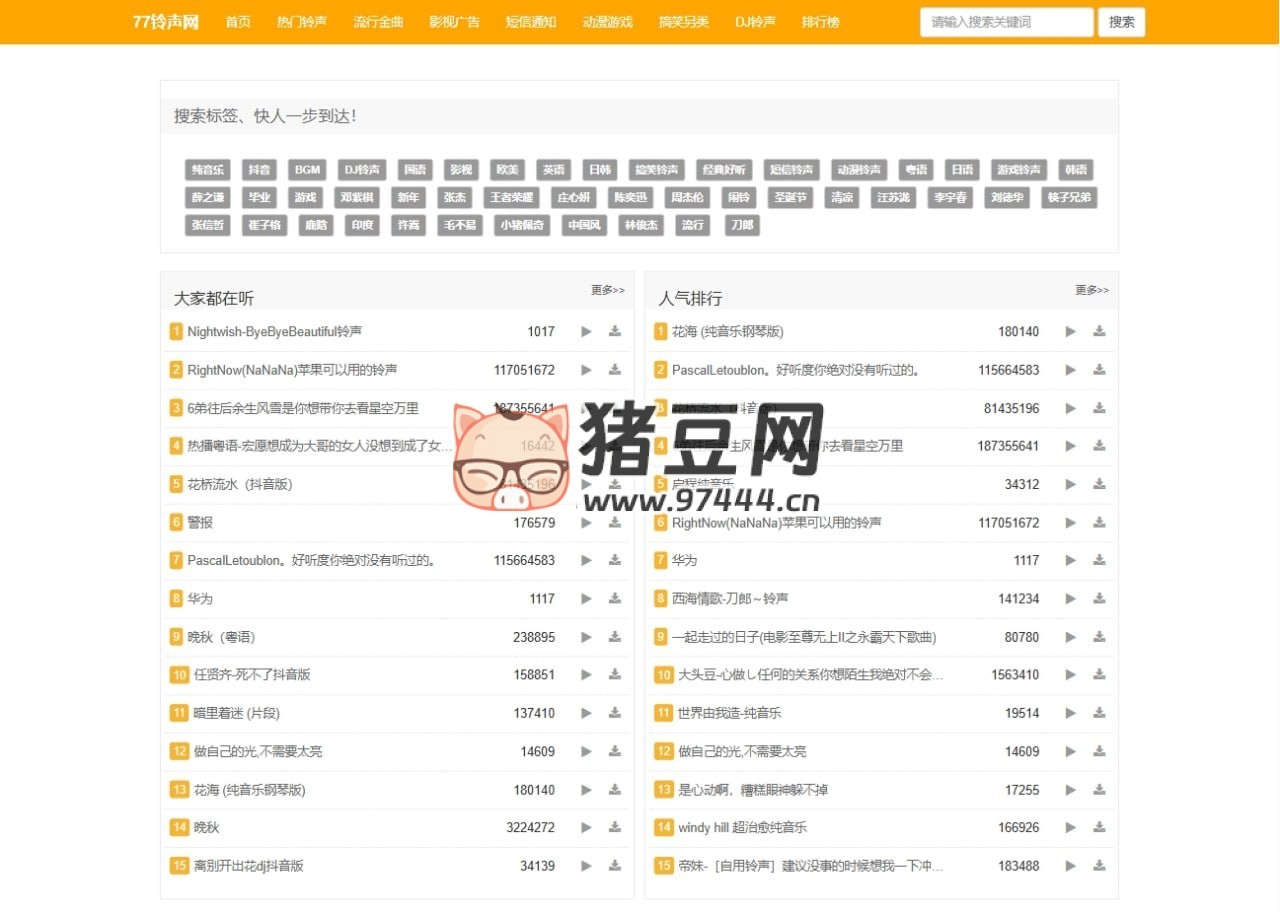Viewport: 1280px width, 912px height.
Task: Play 西海情歌-刀郎~铃声
Action: point(1069,598)
